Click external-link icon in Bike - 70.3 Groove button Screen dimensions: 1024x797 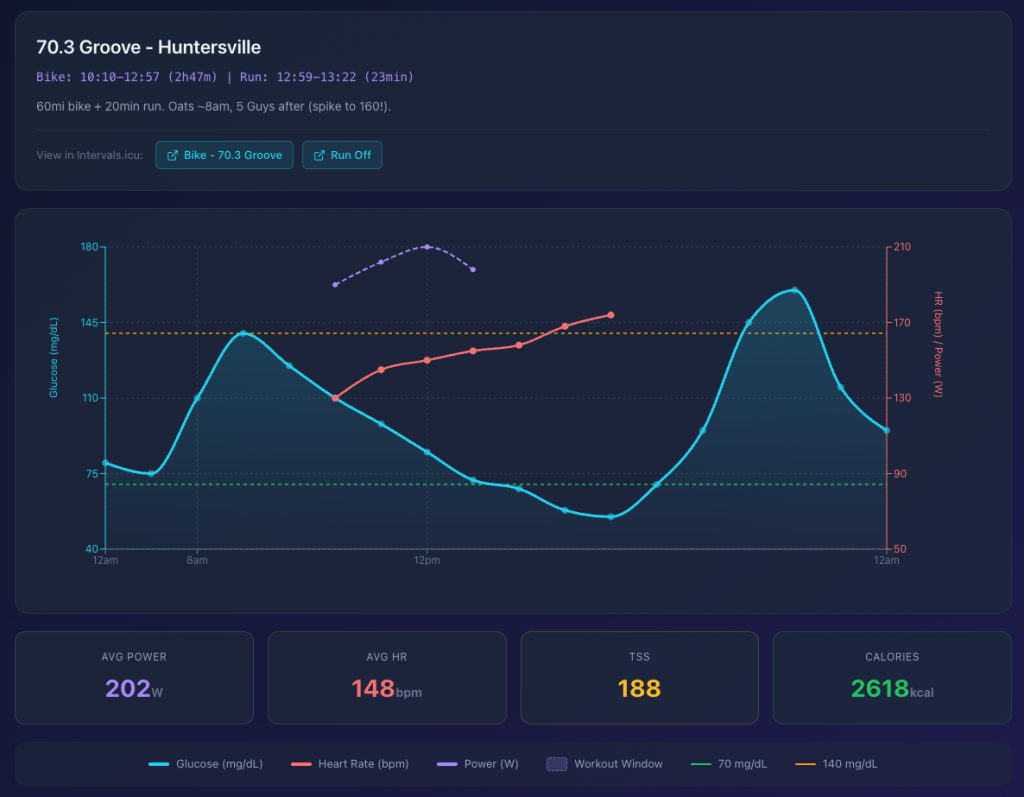pyautogui.click(x=173, y=156)
